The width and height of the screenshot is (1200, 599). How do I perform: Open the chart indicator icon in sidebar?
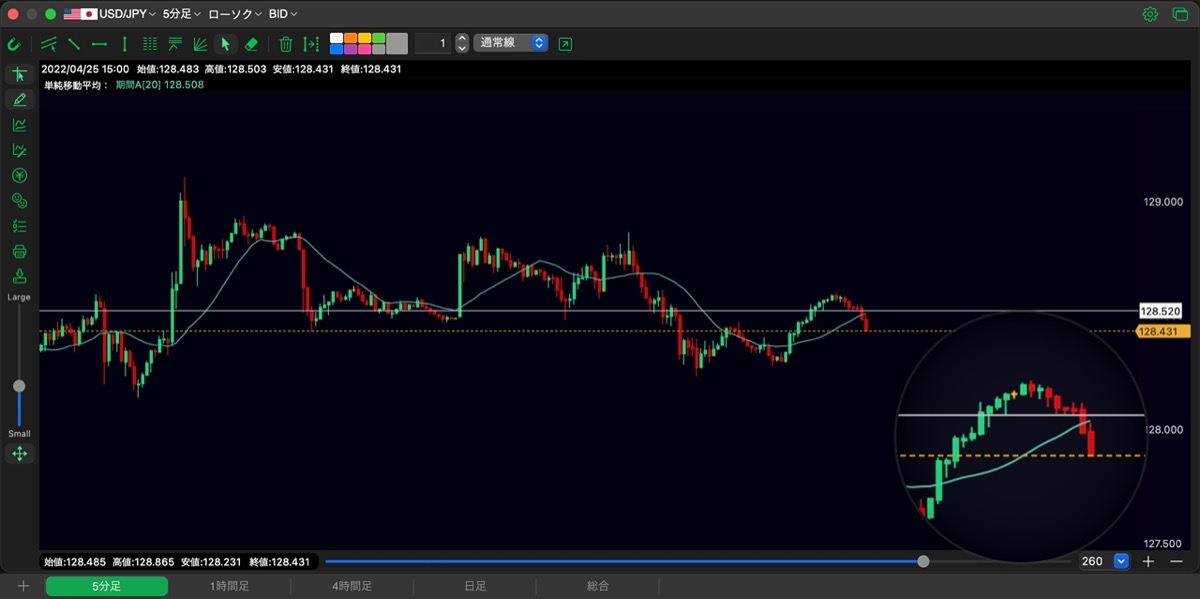tap(19, 125)
